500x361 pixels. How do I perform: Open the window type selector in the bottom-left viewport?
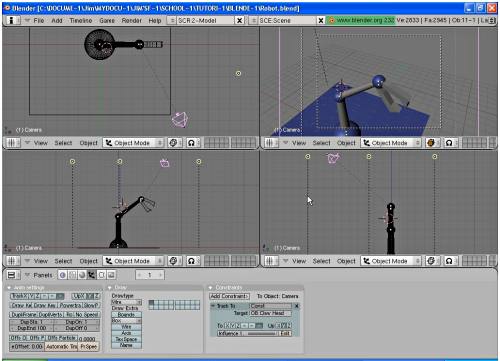point(12,261)
